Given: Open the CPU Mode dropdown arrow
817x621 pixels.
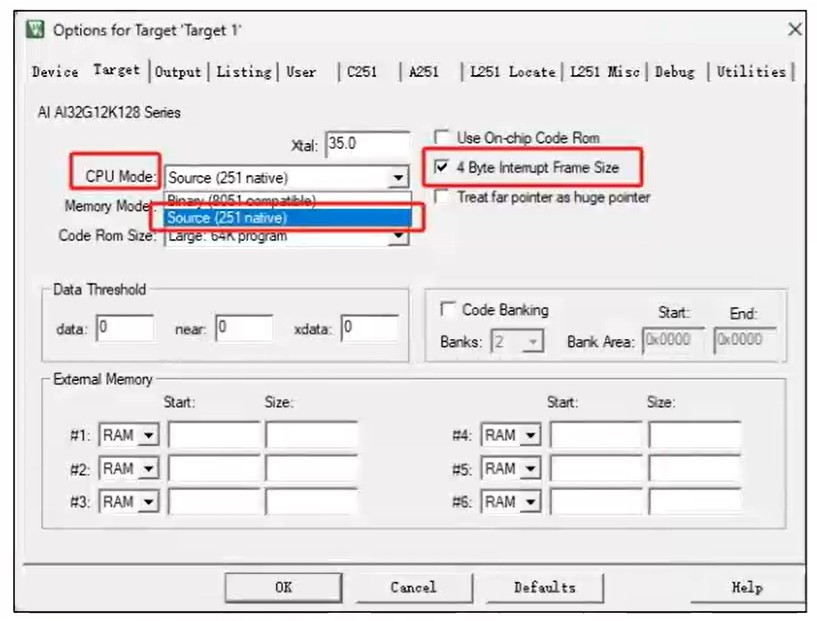Looking at the screenshot, I should (399, 178).
